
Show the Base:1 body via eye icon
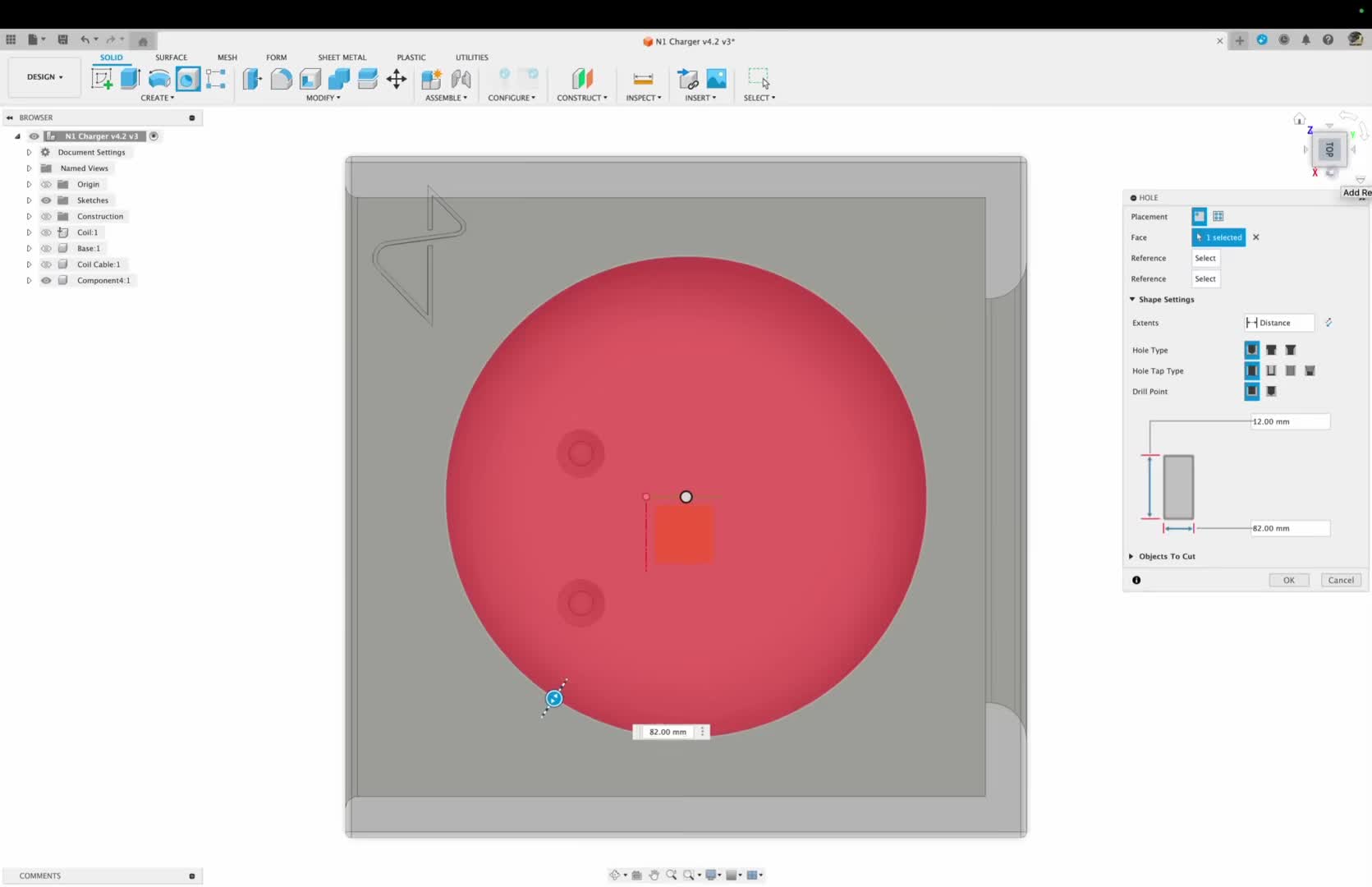click(x=46, y=249)
